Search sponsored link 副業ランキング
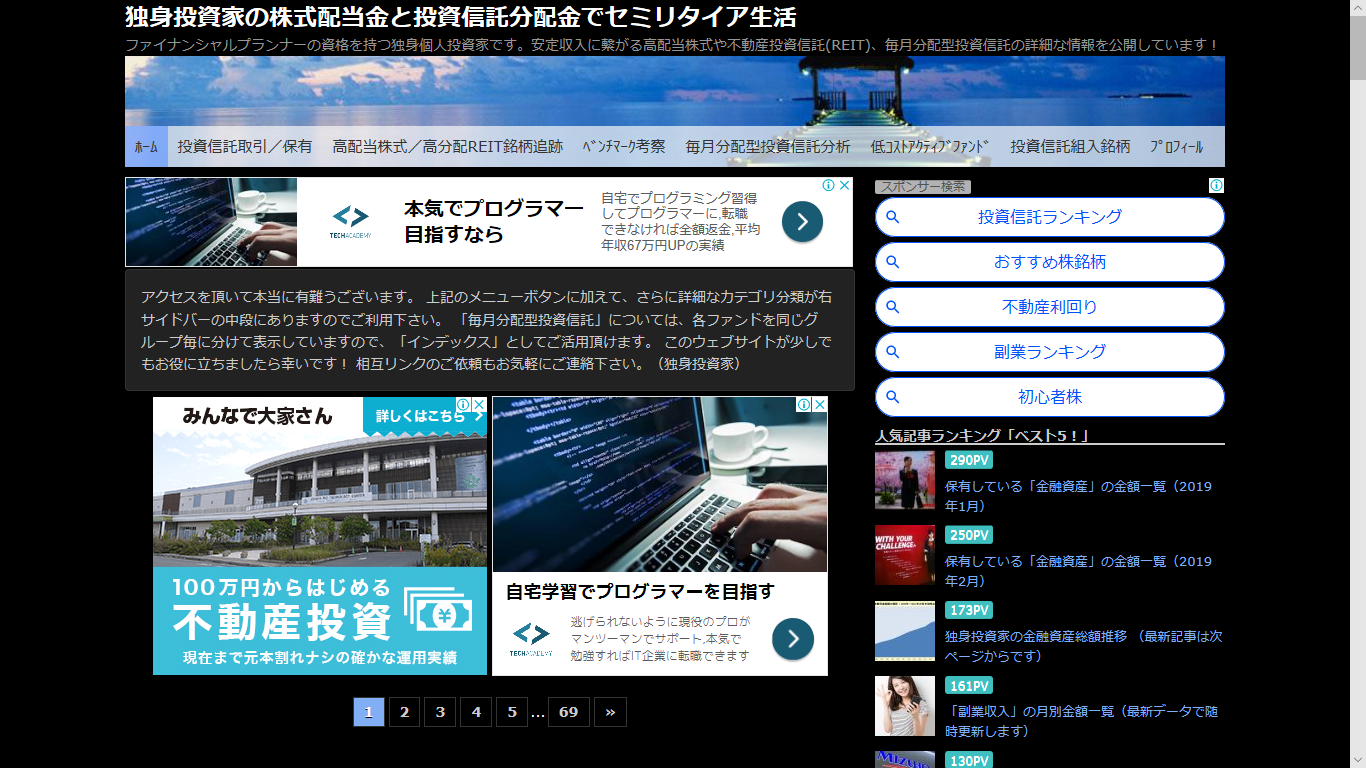This screenshot has height=768, width=1366. click(1050, 352)
